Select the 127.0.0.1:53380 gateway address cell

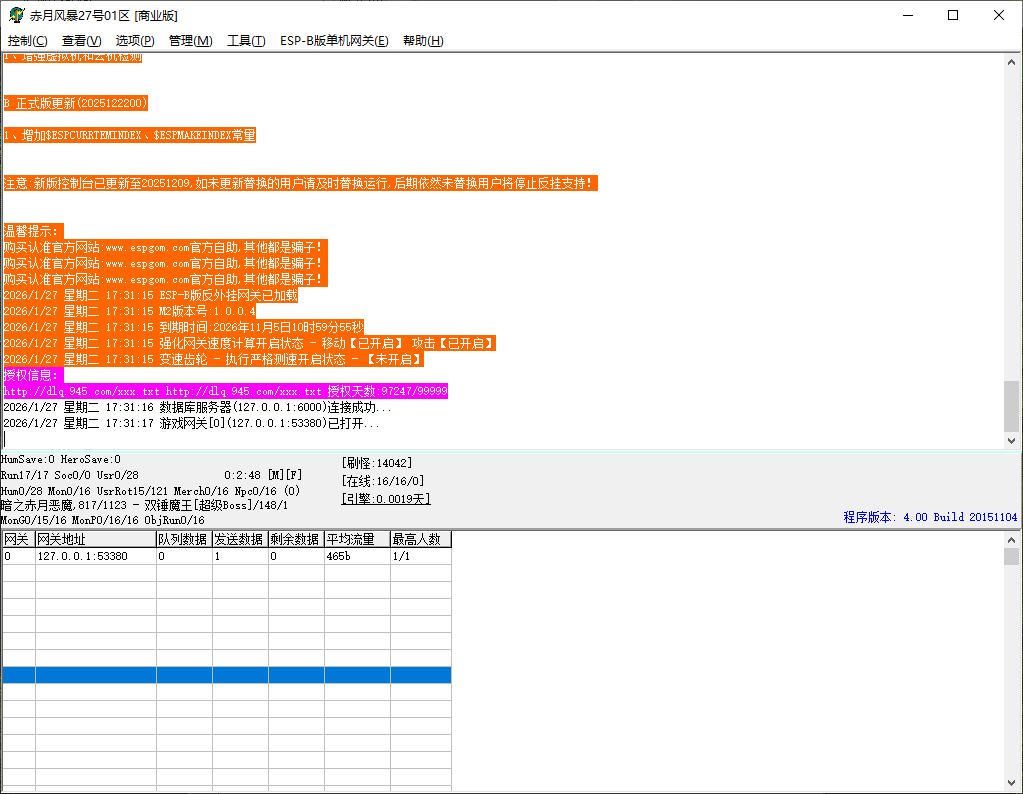(95, 556)
